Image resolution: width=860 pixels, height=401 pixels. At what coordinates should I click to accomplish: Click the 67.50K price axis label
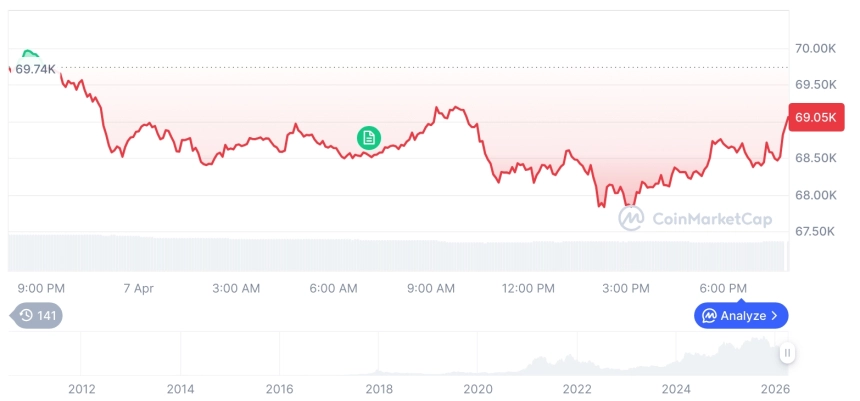pyautogui.click(x=815, y=231)
